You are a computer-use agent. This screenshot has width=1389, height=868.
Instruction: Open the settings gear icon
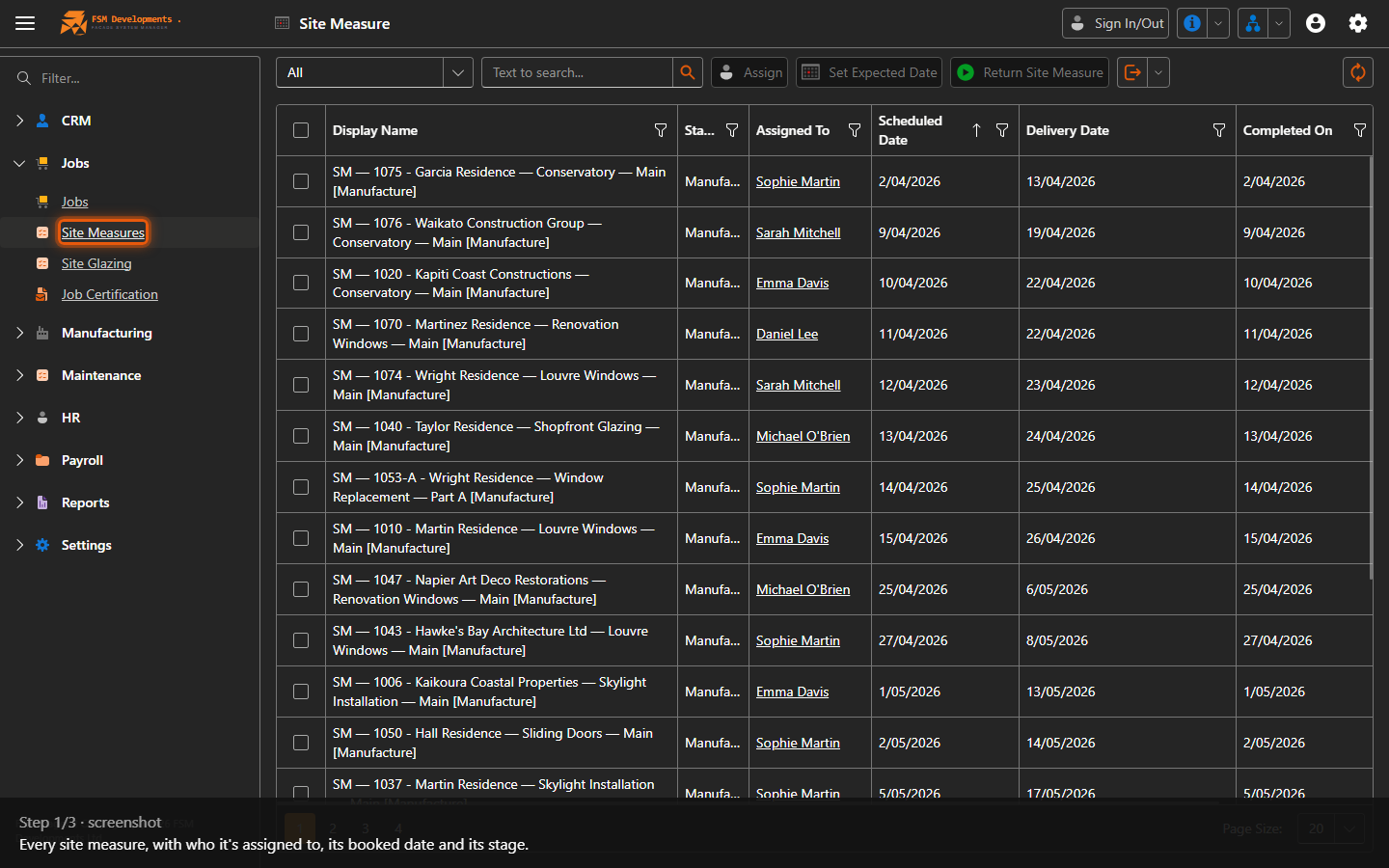coord(1358,23)
